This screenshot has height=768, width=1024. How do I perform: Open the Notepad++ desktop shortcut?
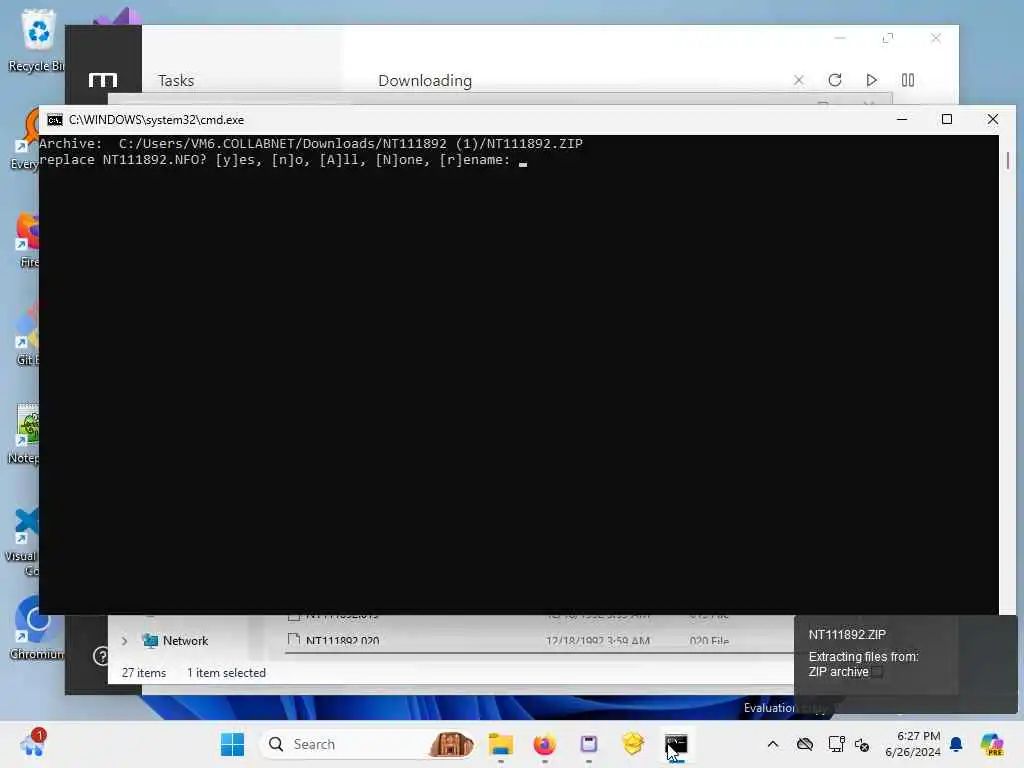(25, 434)
